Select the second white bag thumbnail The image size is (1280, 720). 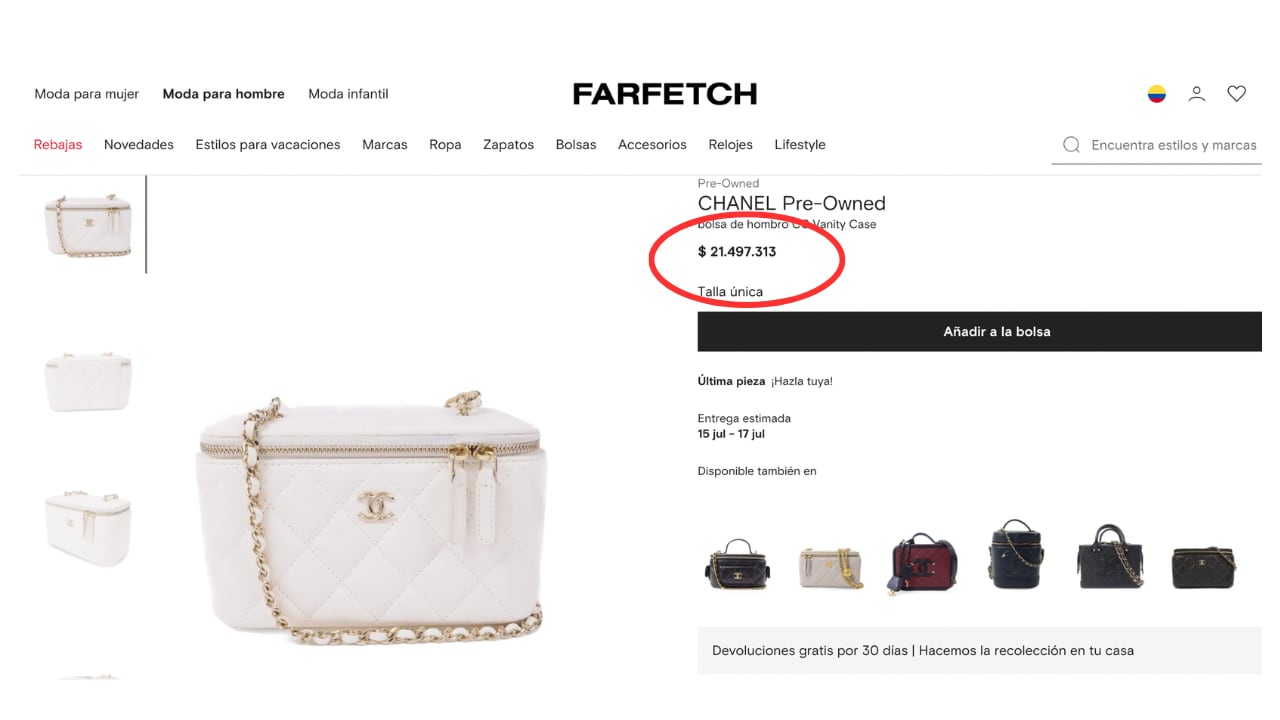[88, 381]
